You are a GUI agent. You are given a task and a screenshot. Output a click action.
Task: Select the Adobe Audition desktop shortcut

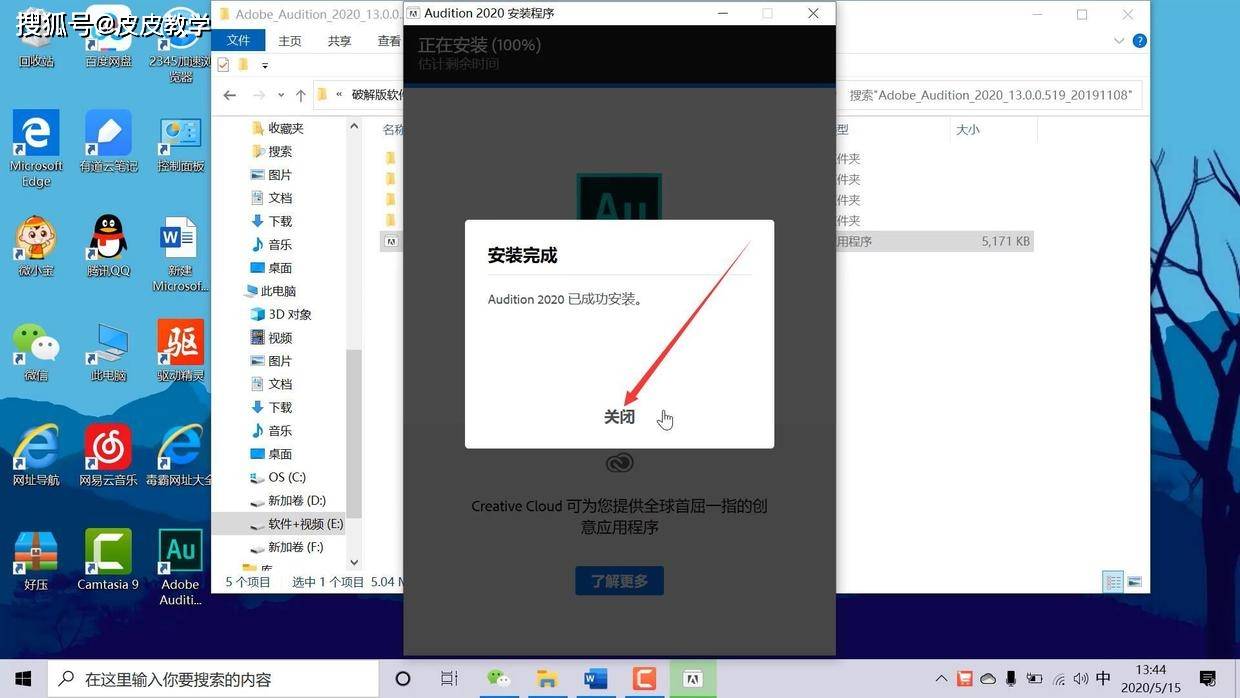pos(181,567)
